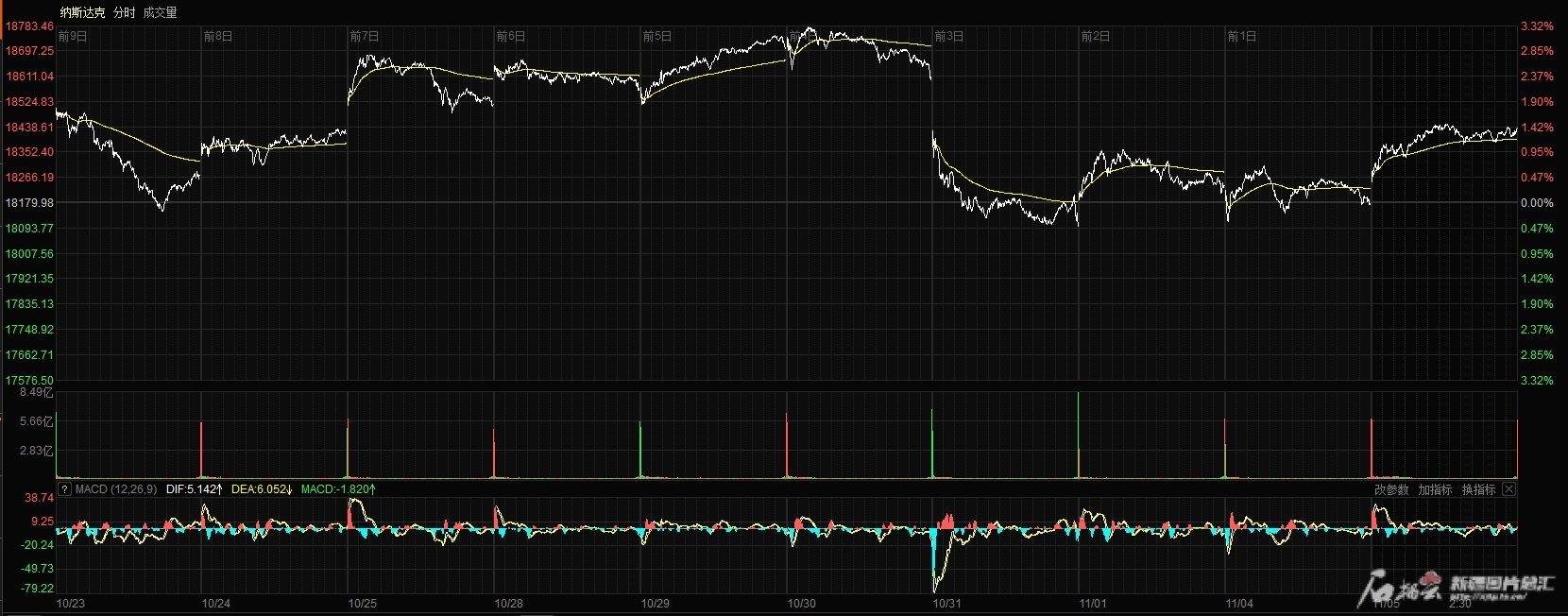Click the 10/29 date on time axis
Screen dimensions: 1568x616
656,604
